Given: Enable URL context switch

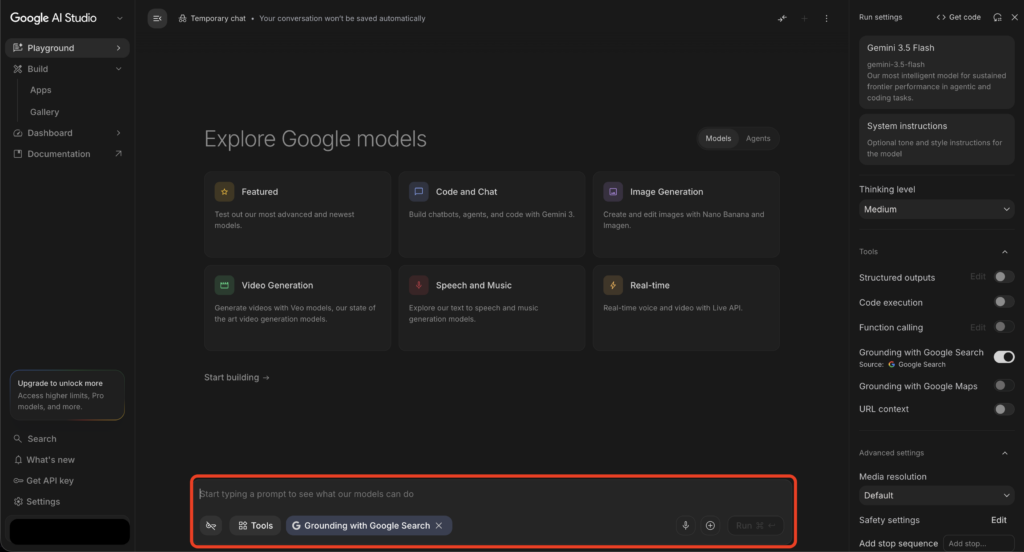Looking at the screenshot, I should click(x=1004, y=409).
